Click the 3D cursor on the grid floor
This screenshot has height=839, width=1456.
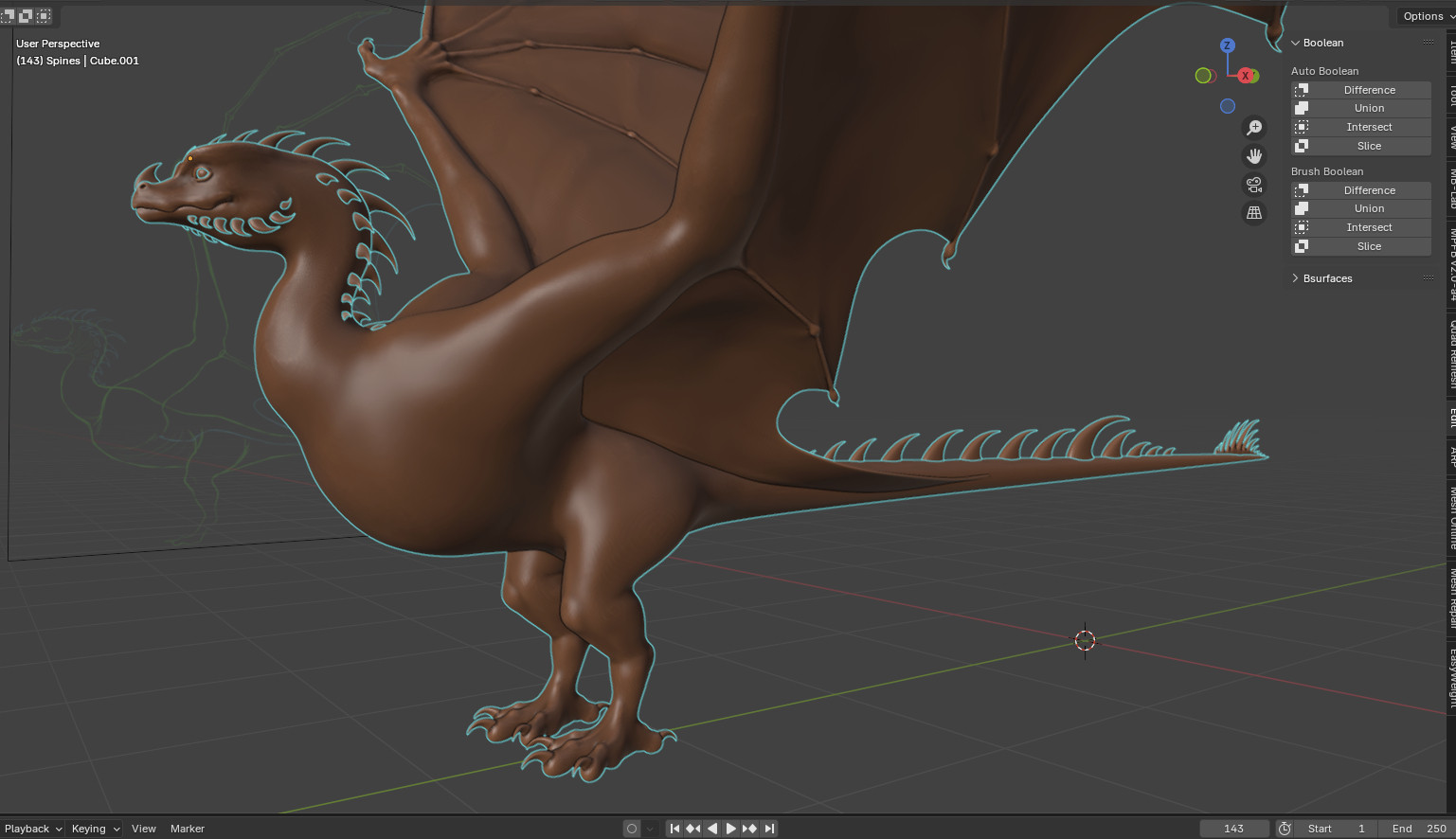coord(1085,640)
